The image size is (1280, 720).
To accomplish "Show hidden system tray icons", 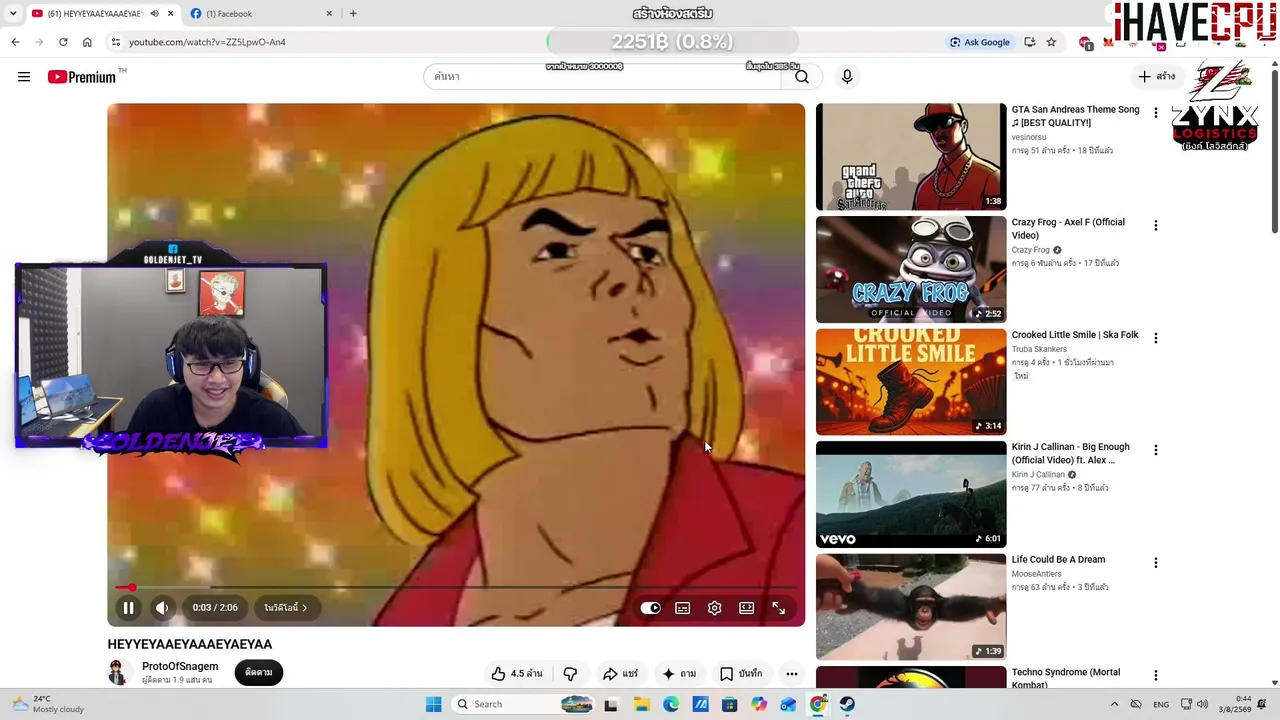I will point(1114,704).
